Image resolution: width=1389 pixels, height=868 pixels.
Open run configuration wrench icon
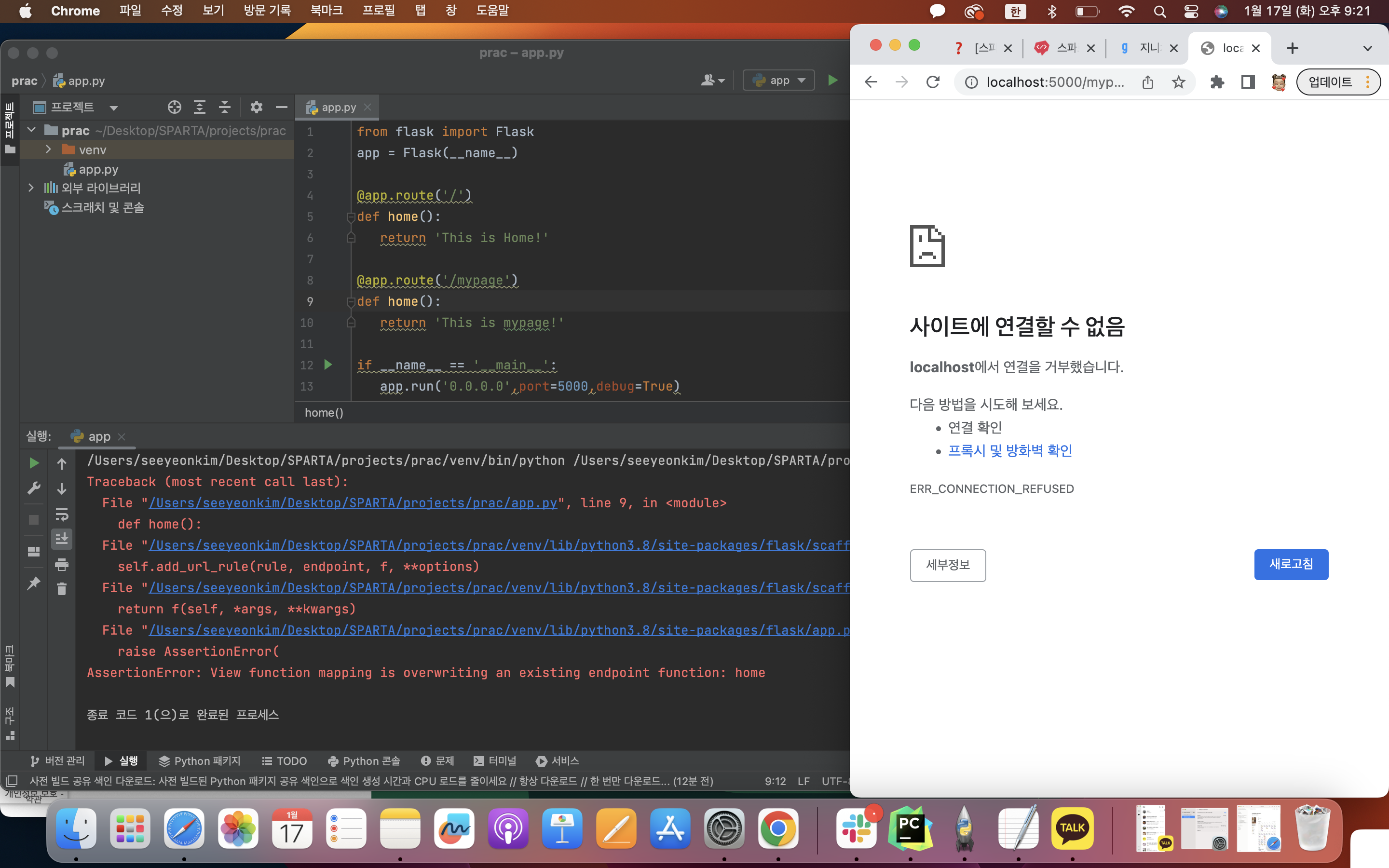point(34,488)
